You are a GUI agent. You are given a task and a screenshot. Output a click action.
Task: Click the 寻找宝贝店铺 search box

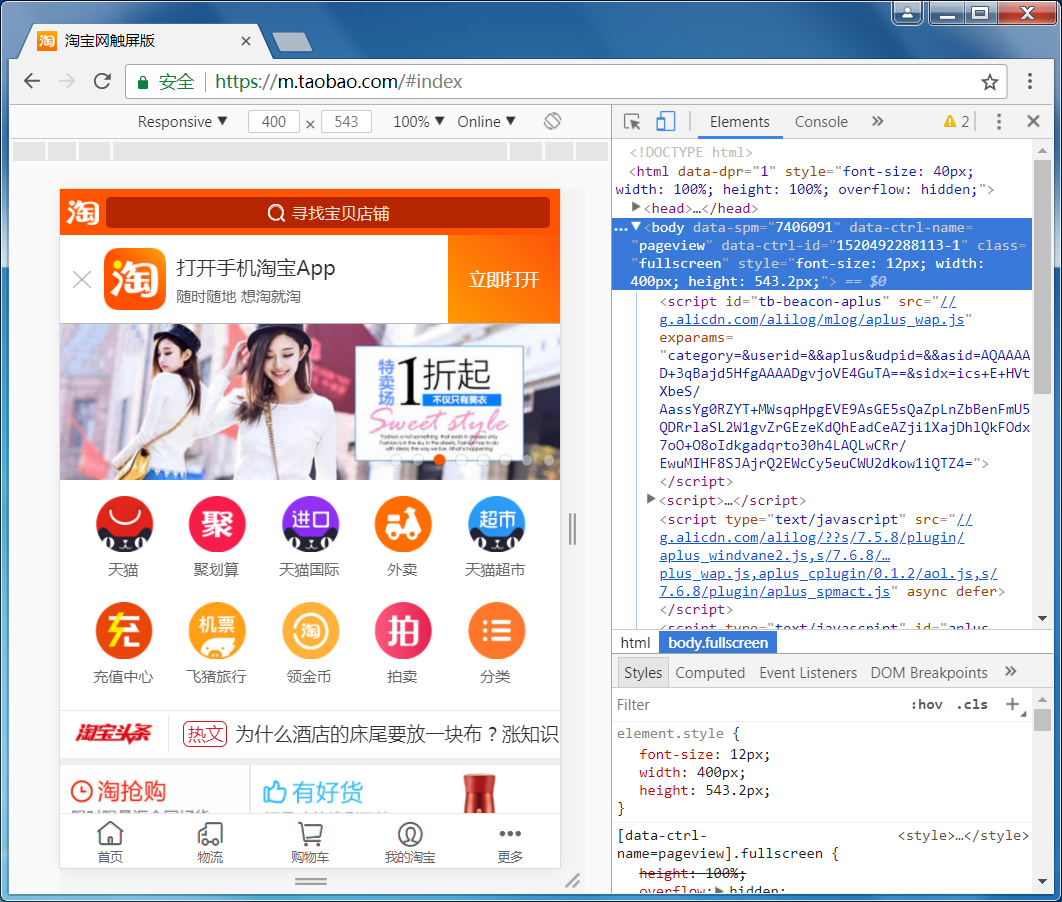pos(328,213)
